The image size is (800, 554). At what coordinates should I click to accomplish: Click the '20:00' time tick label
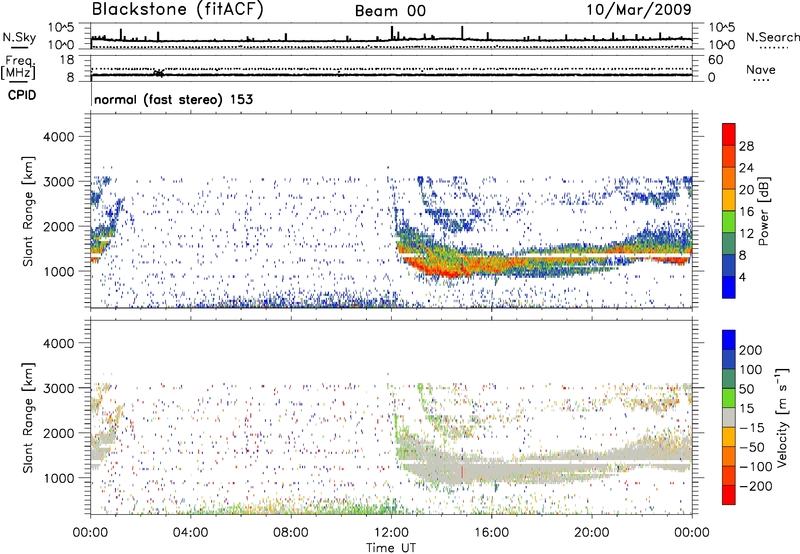click(591, 533)
